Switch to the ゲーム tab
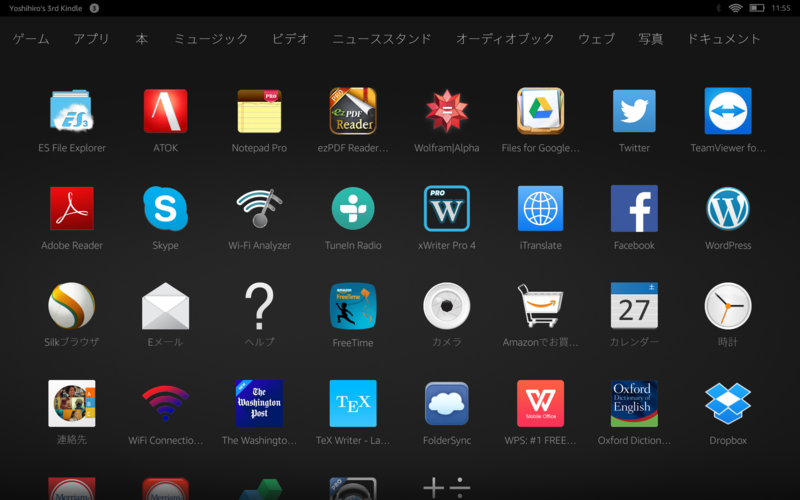Viewport: 800px width, 500px height. tap(31, 39)
